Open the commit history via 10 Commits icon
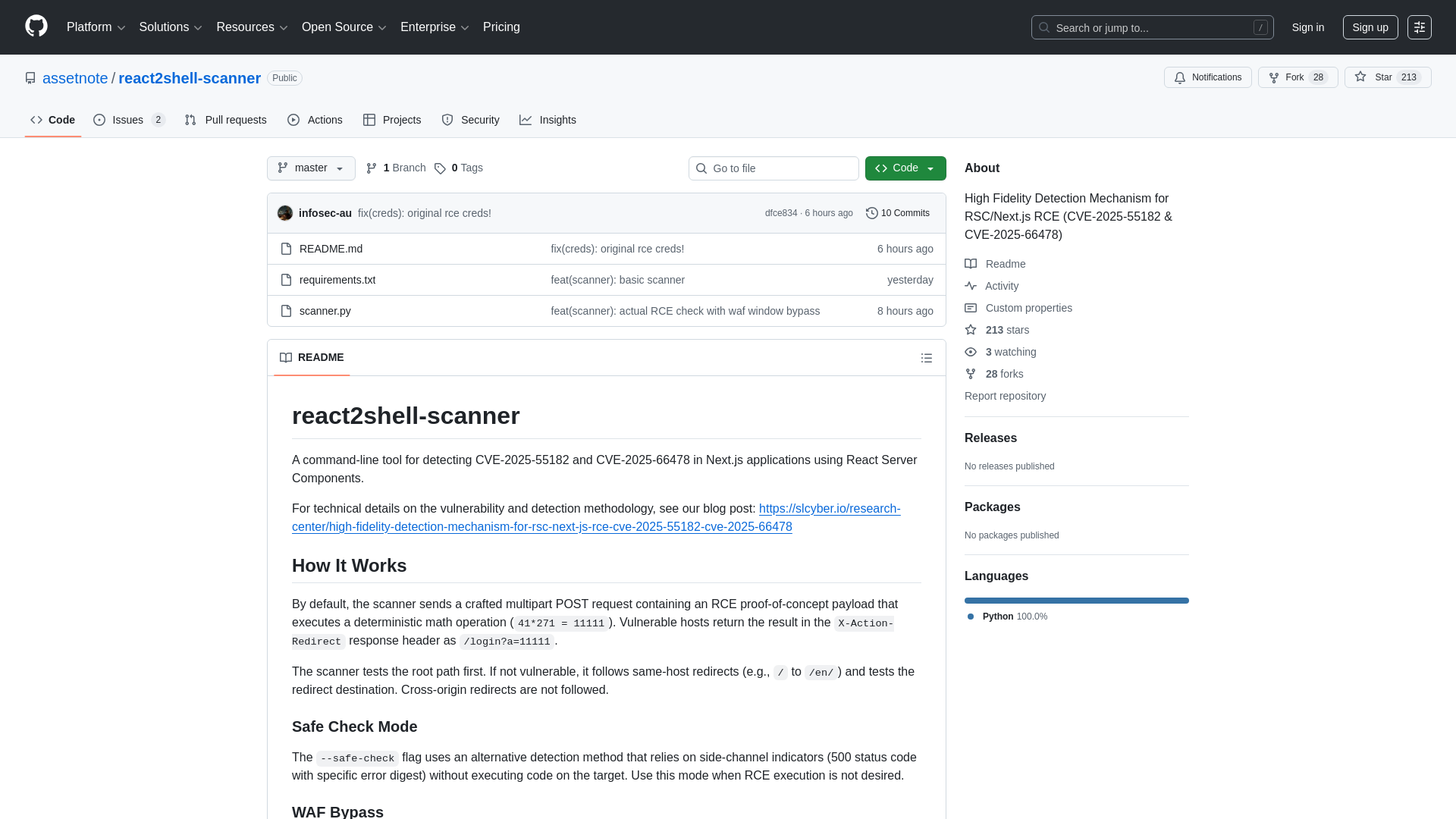The height and width of the screenshot is (819, 1456). [871, 213]
